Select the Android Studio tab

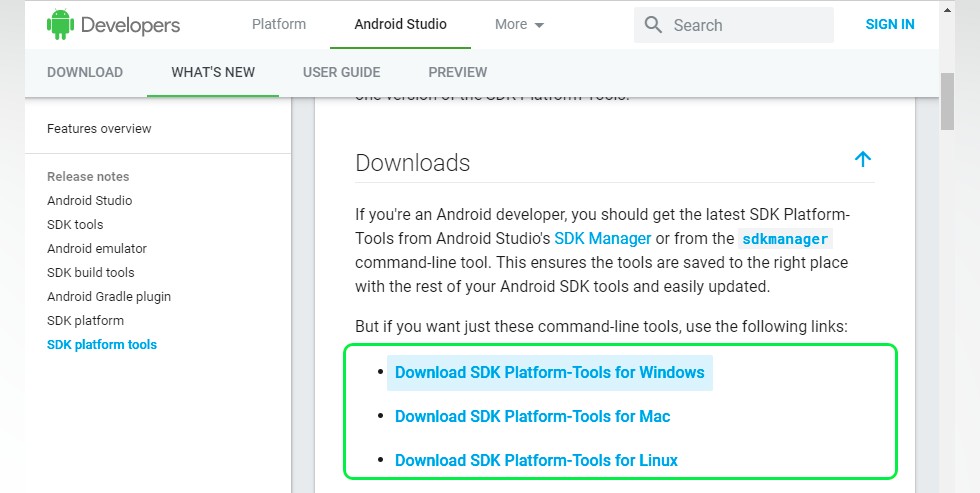point(400,24)
